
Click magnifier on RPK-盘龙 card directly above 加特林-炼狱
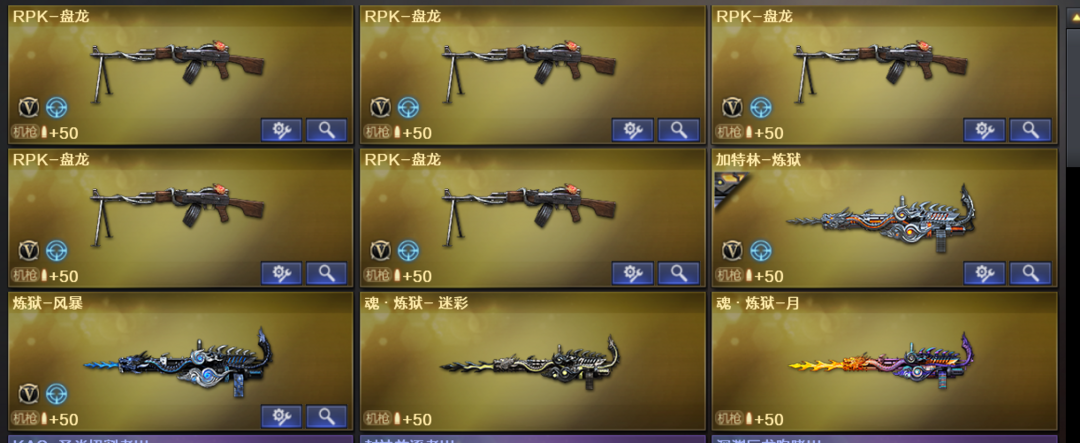point(1030,130)
